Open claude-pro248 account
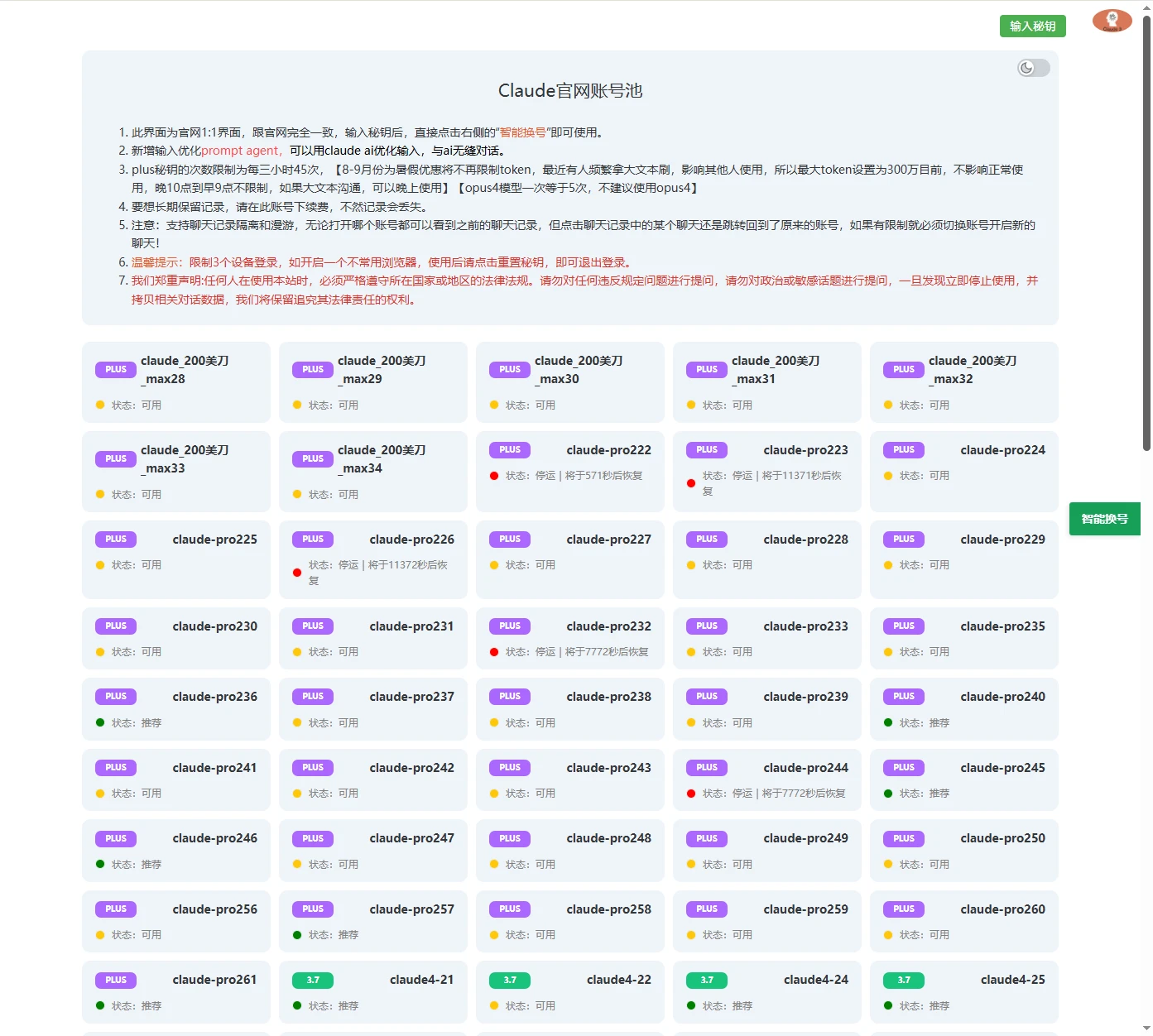 click(570, 851)
